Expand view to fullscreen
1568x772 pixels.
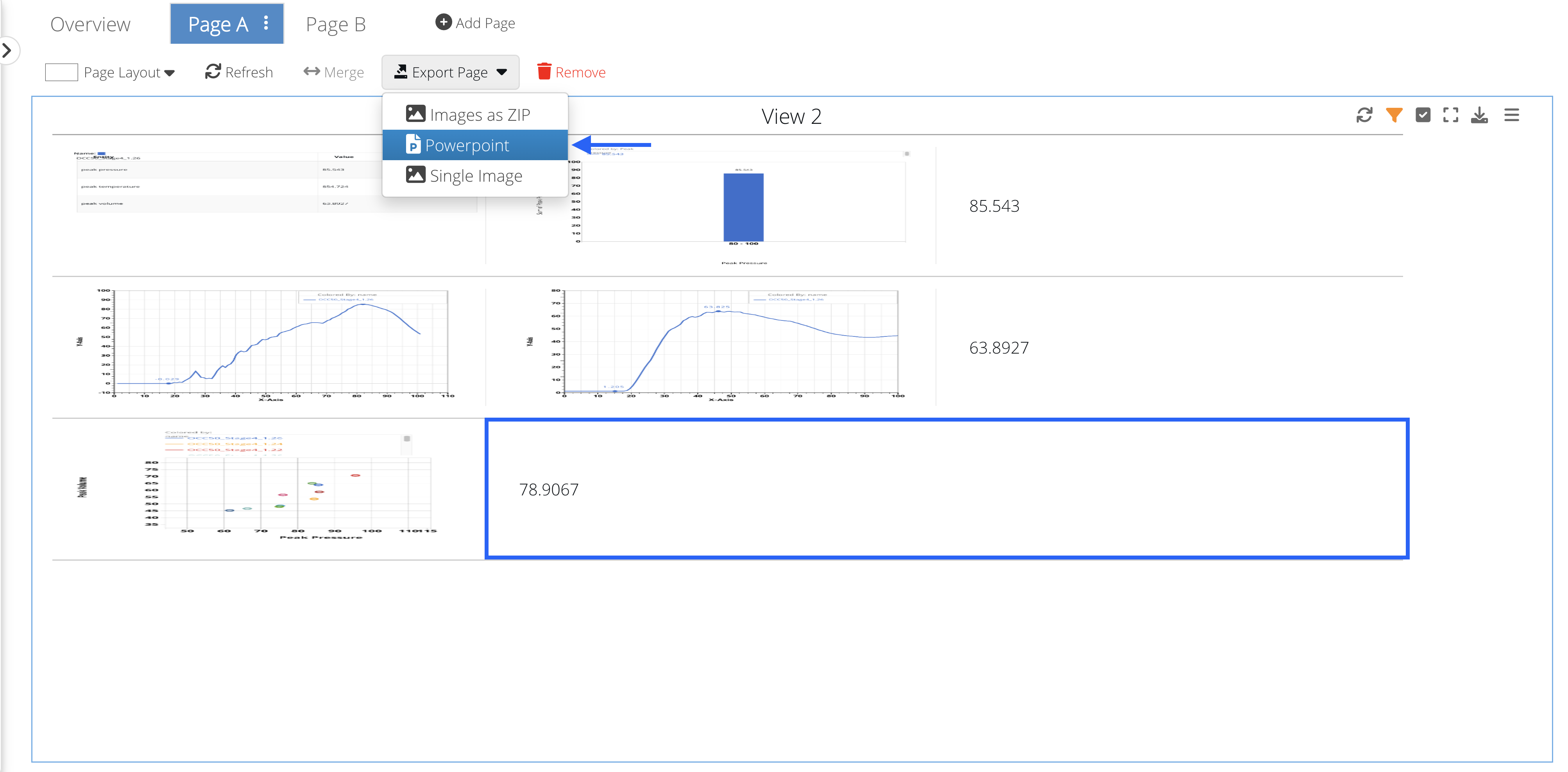(1451, 115)
